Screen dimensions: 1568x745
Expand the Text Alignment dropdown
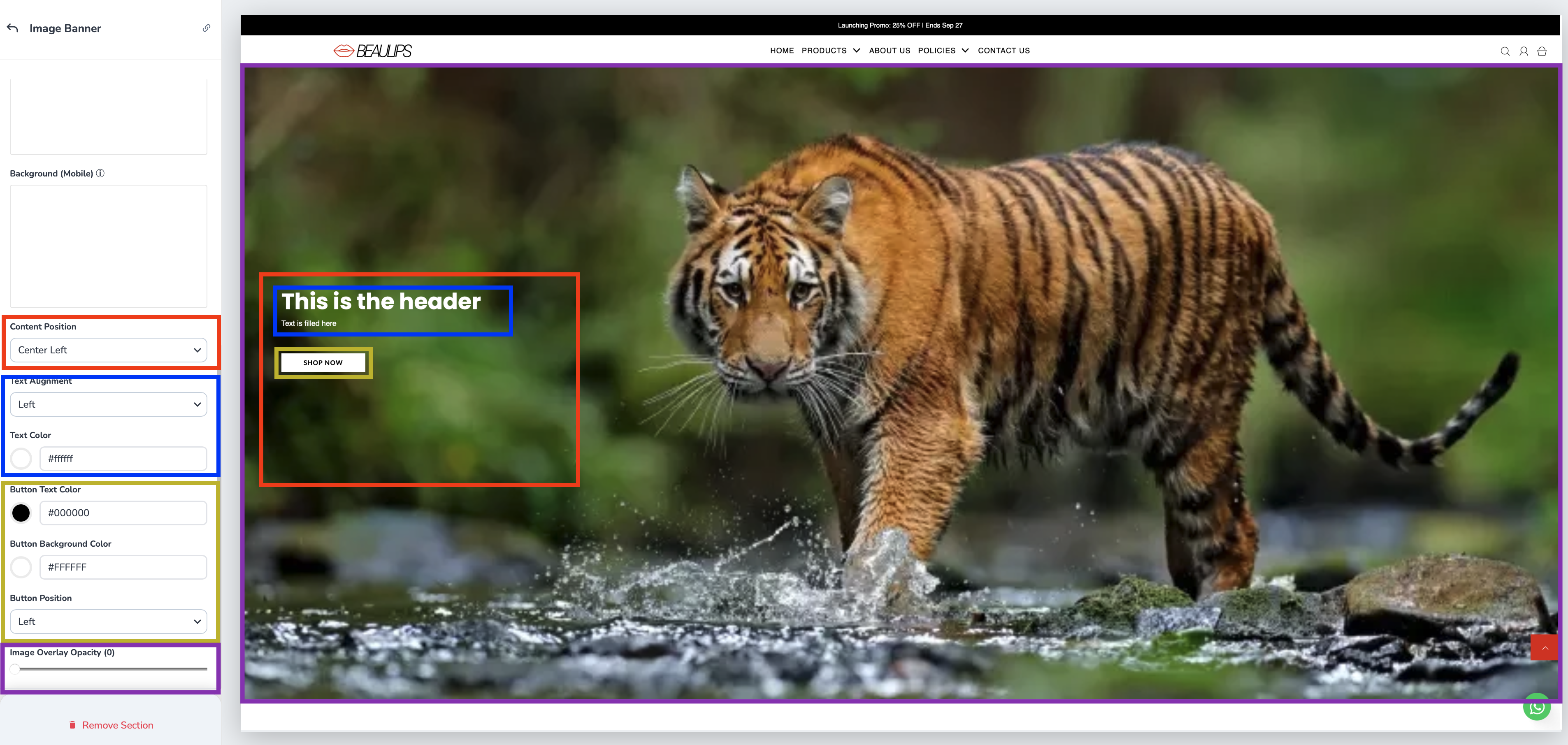(108, 404)
